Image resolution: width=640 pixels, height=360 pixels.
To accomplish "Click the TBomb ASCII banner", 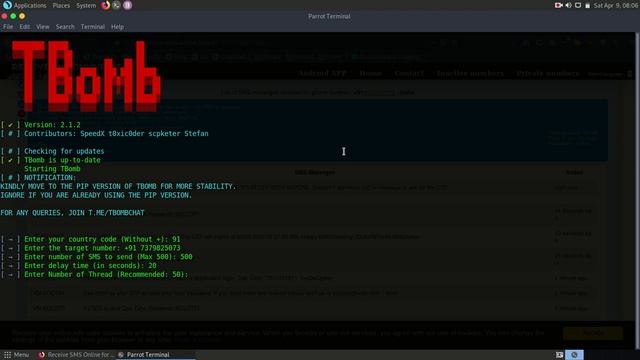I will coord(86,76).
